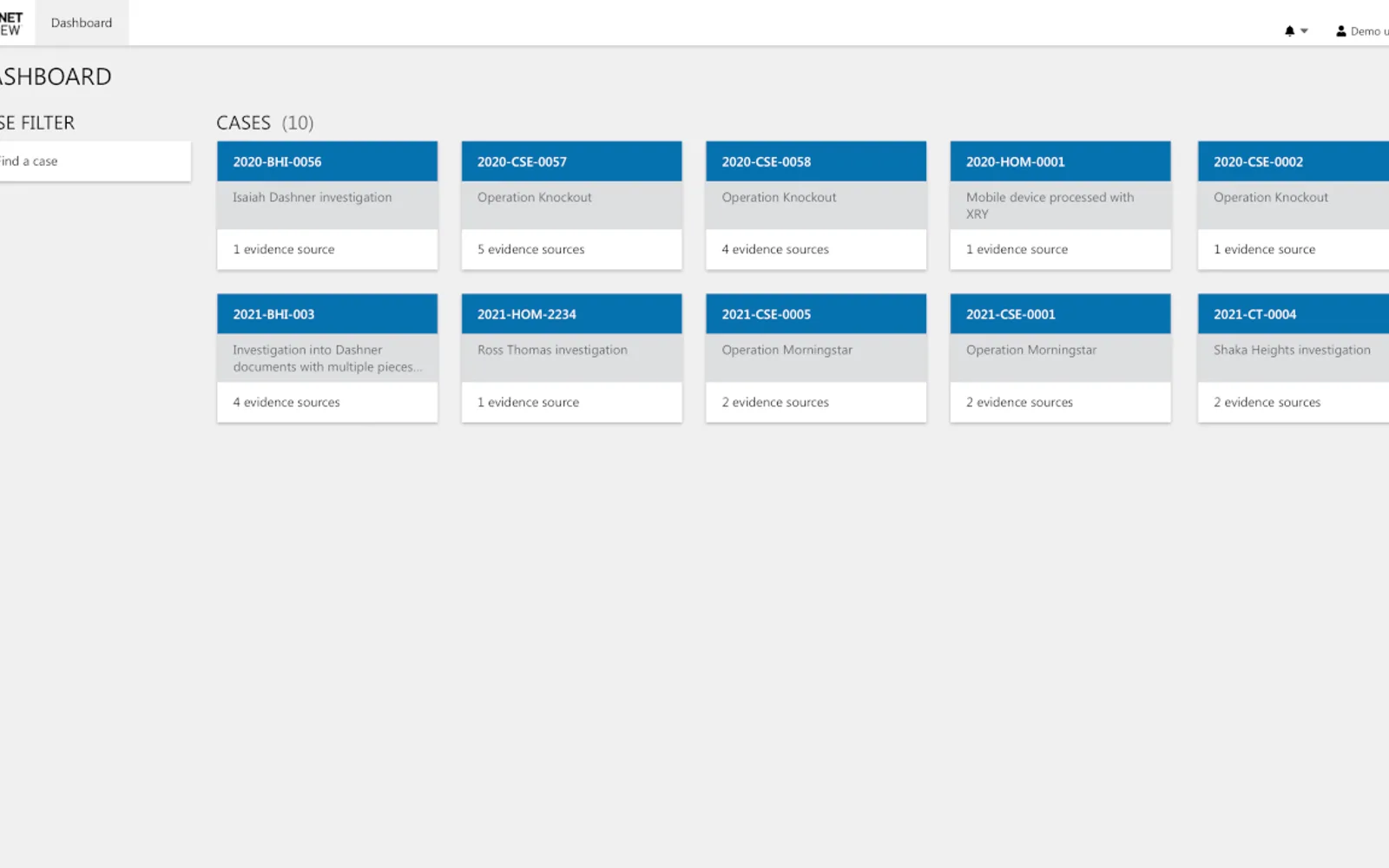The height and width of the screenshot is (868, 1389).
Task: Click Operation Knockout under 2020-CSE-0002
Action: (1271, 197)
